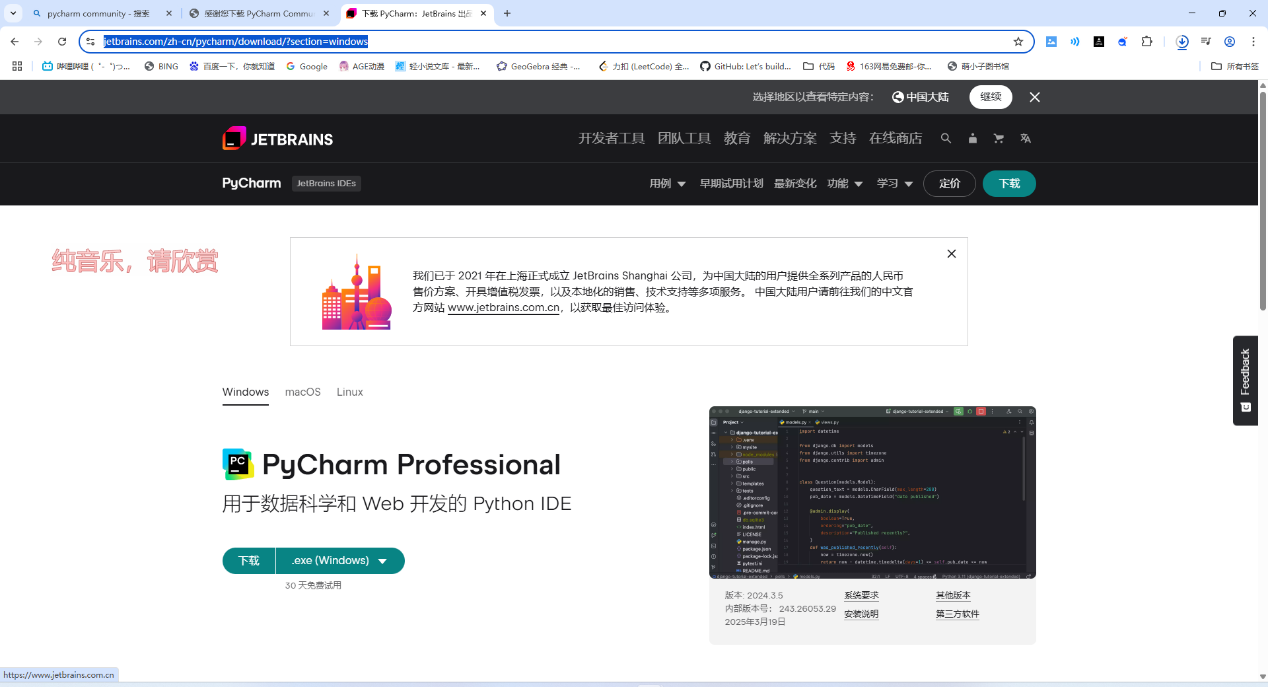Click the PyCharm product name link
The image size is (1268, 687).
pyautogui.click(x=252, y=184)
